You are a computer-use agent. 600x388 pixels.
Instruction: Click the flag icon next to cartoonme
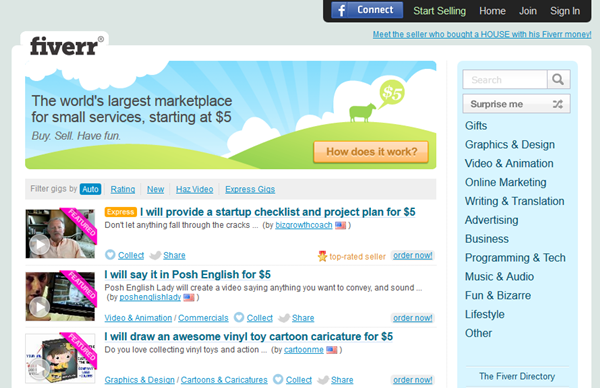click(332, 349)
